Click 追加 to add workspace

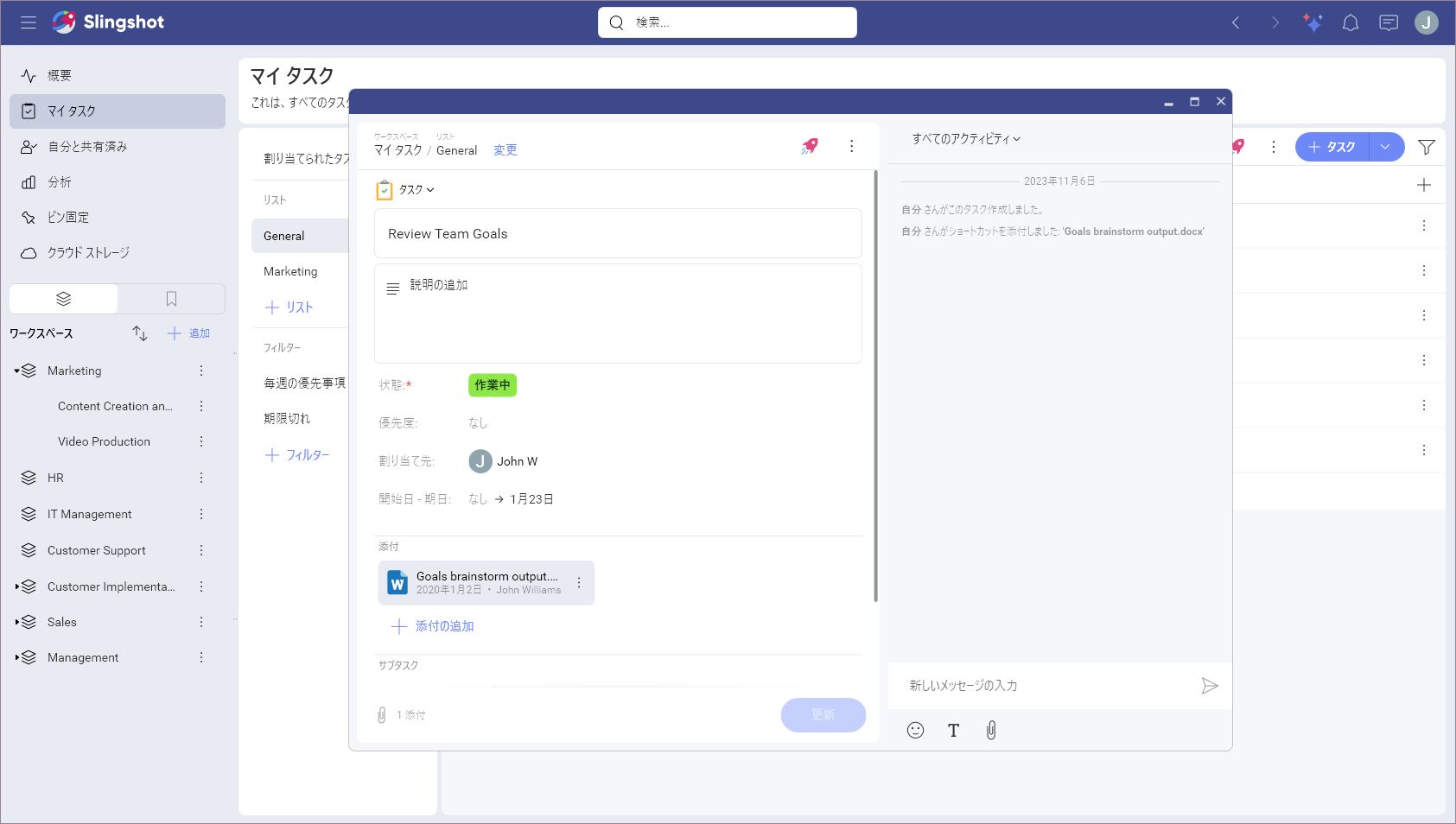(188, 333)
